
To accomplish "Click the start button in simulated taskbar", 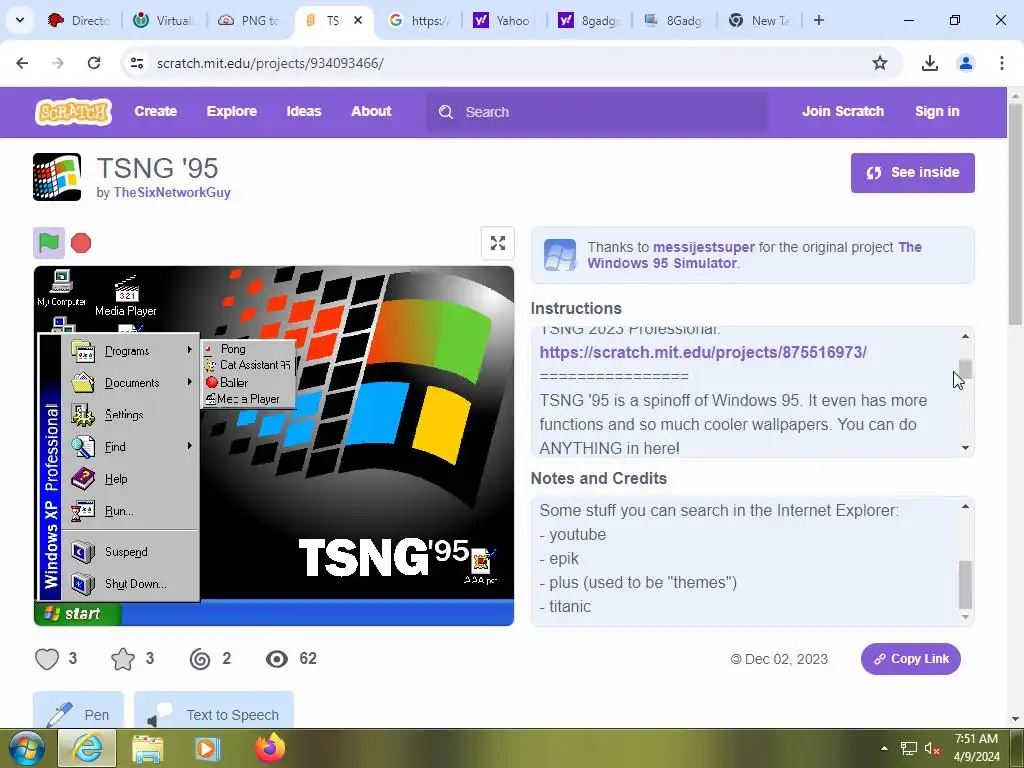I will click(78, 614).
